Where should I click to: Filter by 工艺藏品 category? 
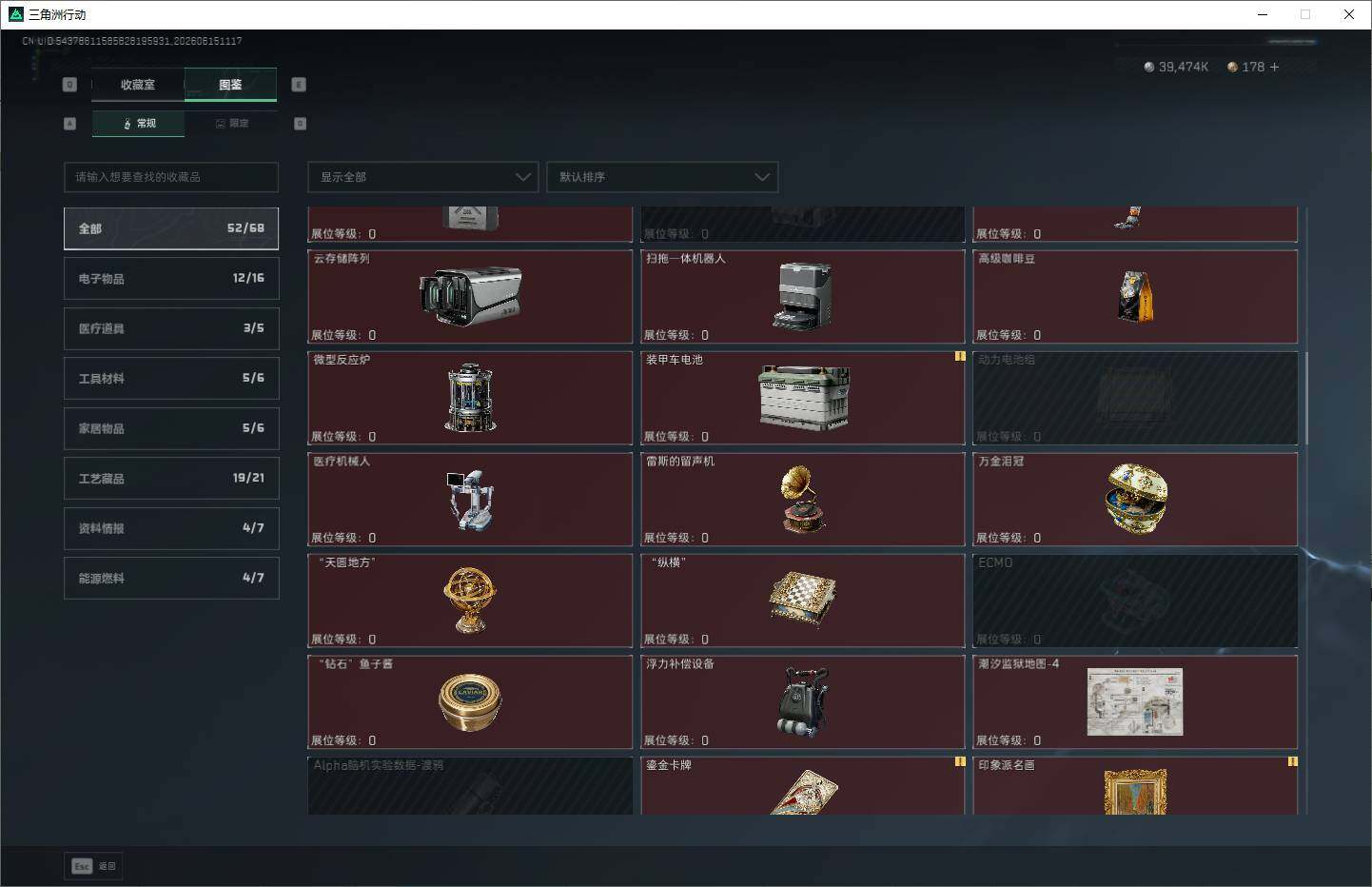(171, 478)
